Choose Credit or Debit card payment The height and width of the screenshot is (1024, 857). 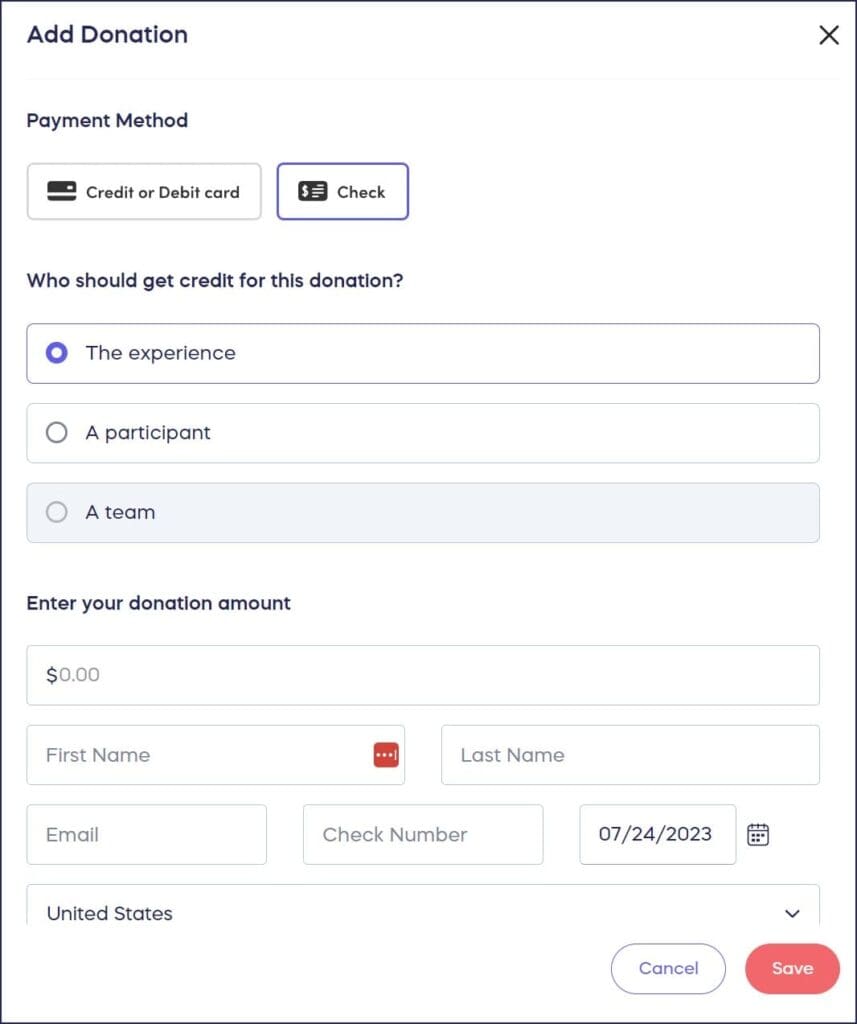pos(144,192)
